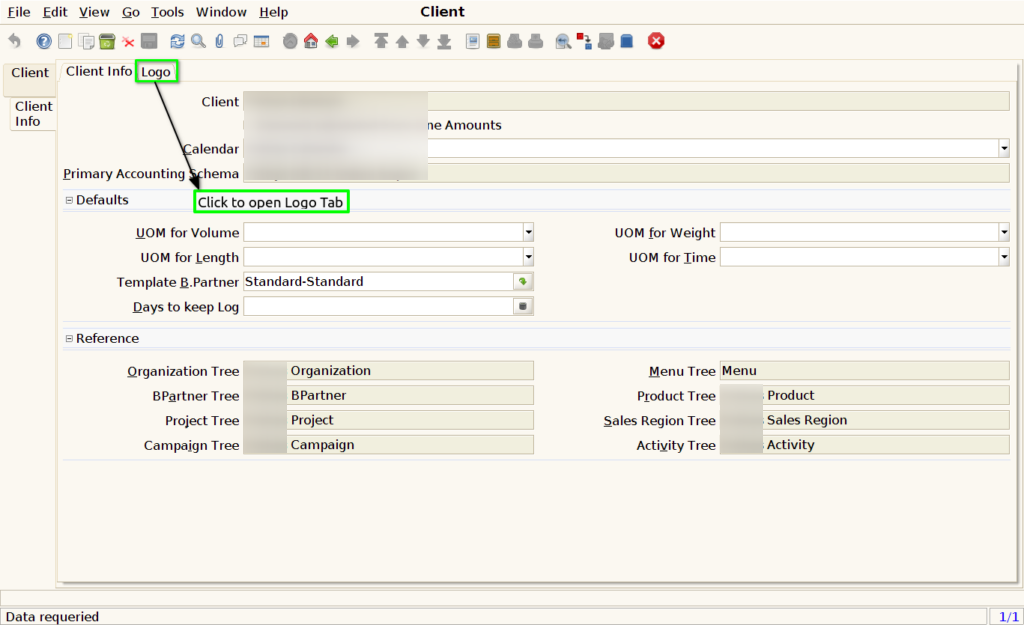Create a new record with the blank page icon
Viewport: 1024px width, 625px height.
[65, 41]
